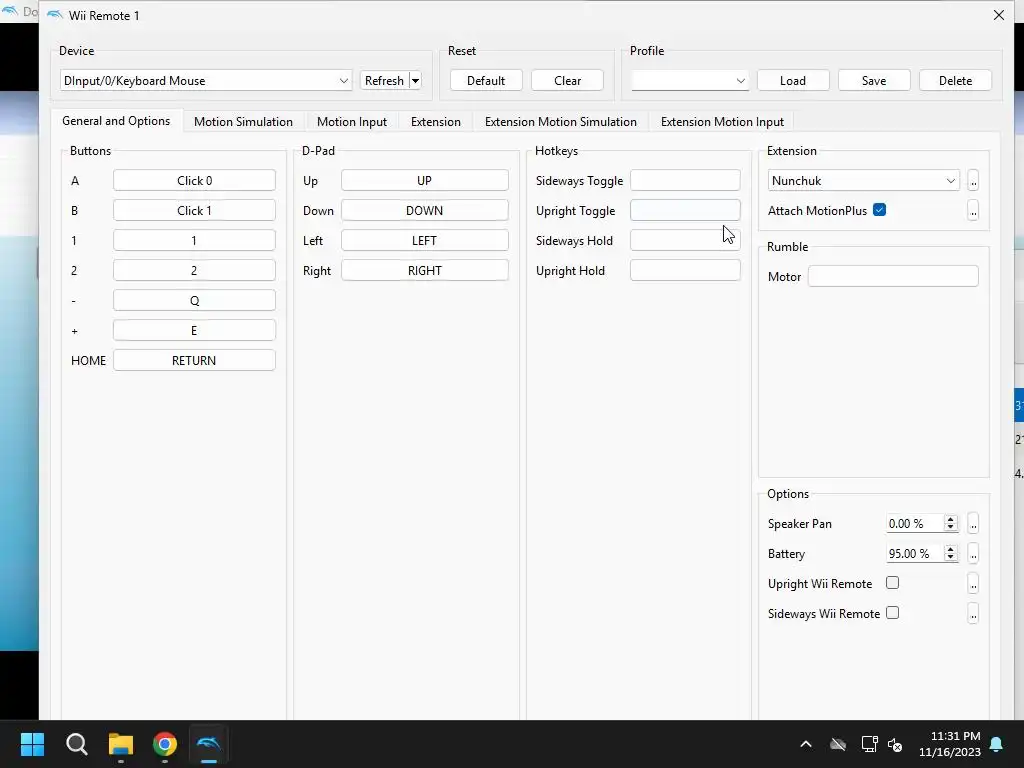The width and height of the screenshot is (1024, 768).
Task: Open Nunchuk extension configure button
Action: point(973,181)
